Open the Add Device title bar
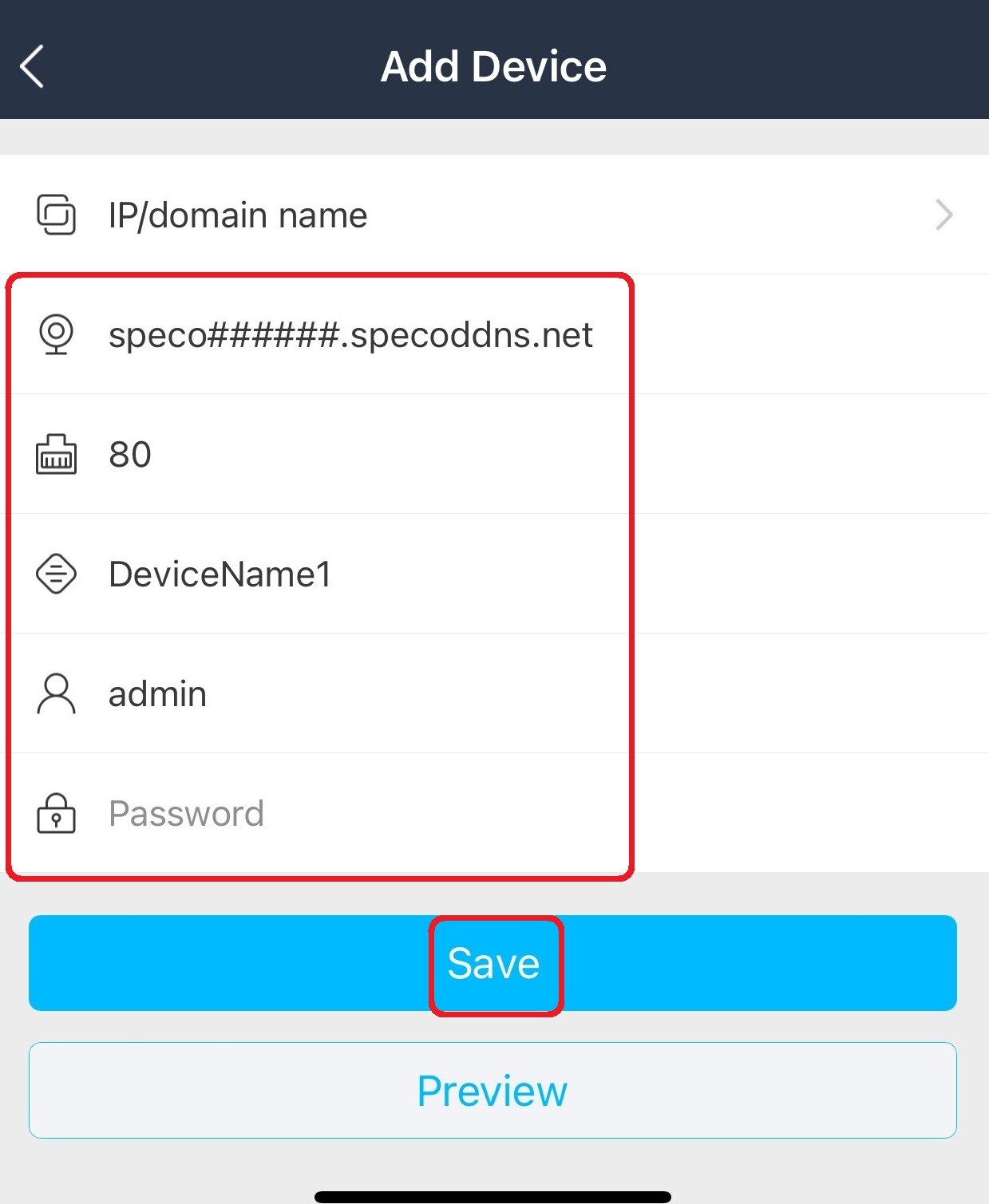This screenshot has width=989, height=1204. click(493, 65)
